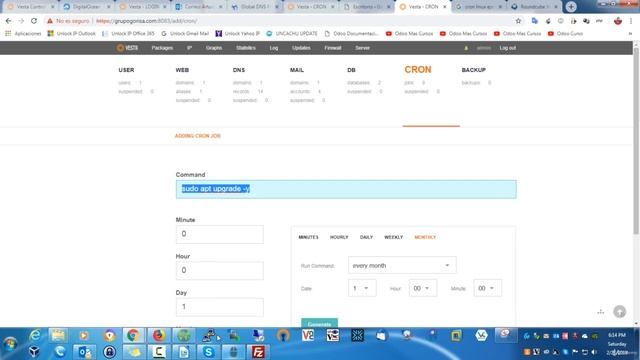Select the DAILY generator tab
Viewport: 640px width, 360px height.
tap(367, 237)
